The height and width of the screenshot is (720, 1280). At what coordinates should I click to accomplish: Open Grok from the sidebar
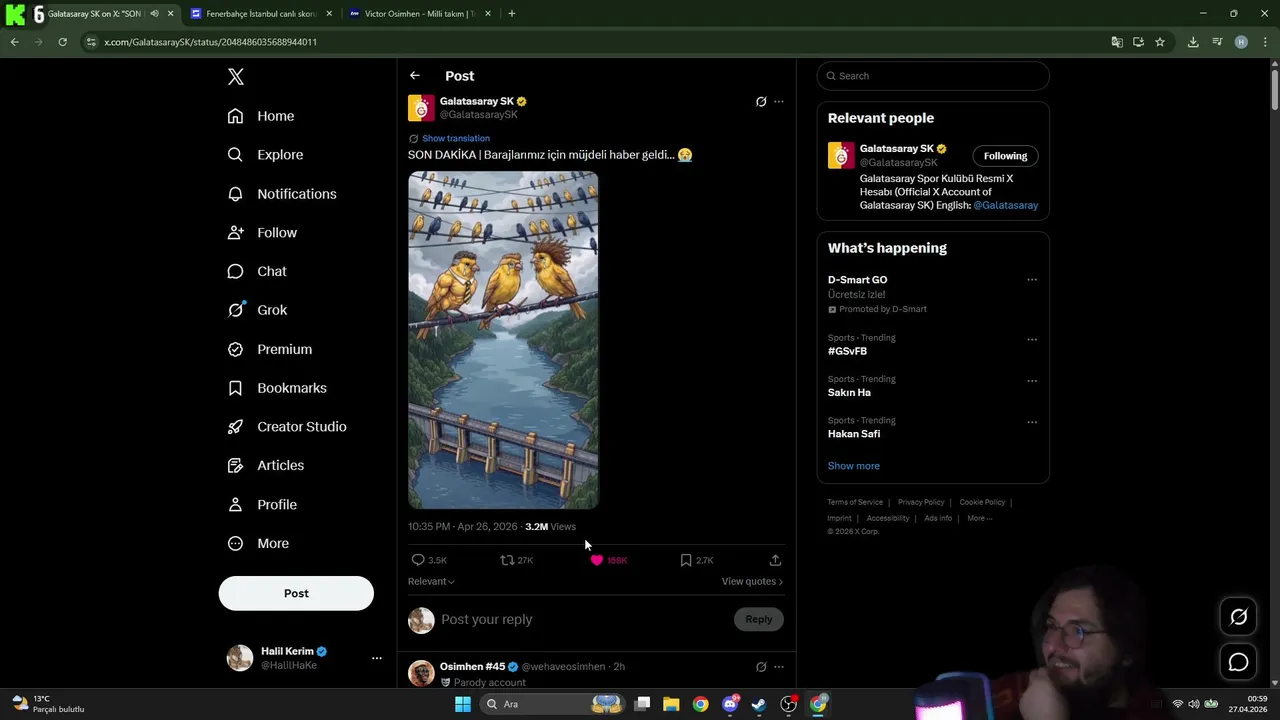coord(257,310)
